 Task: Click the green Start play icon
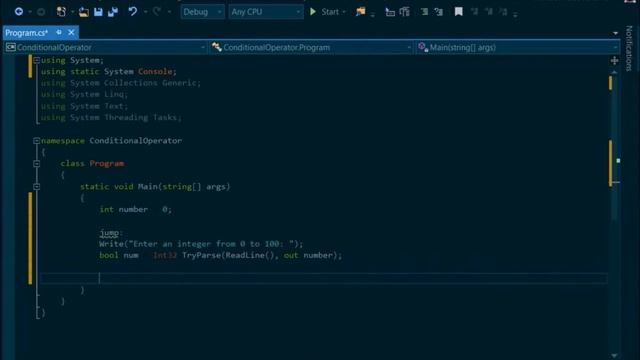(313, 11)
